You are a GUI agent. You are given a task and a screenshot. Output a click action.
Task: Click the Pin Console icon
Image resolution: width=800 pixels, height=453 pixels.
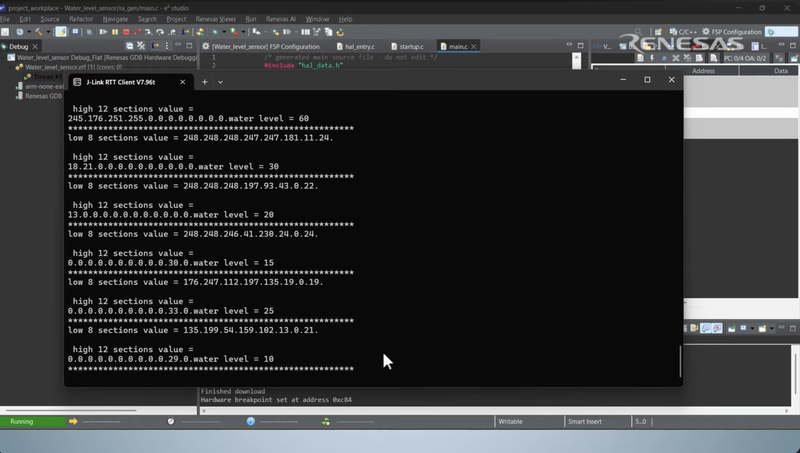point(732,328)
